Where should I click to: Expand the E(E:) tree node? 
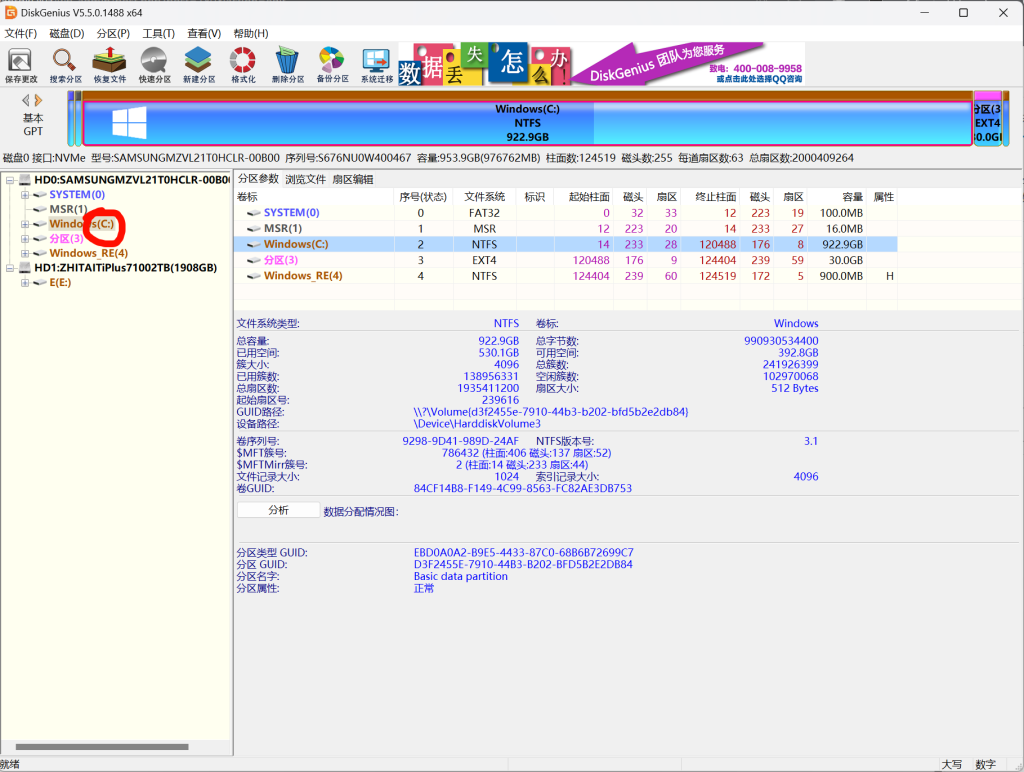point(25,283)
